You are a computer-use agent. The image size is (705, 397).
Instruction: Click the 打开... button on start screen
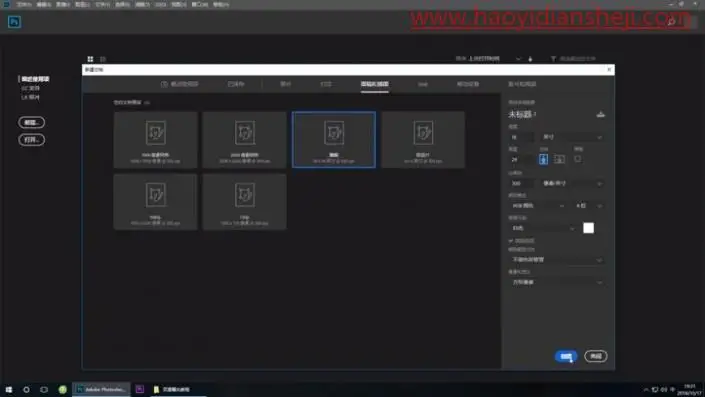coord(31,140)
